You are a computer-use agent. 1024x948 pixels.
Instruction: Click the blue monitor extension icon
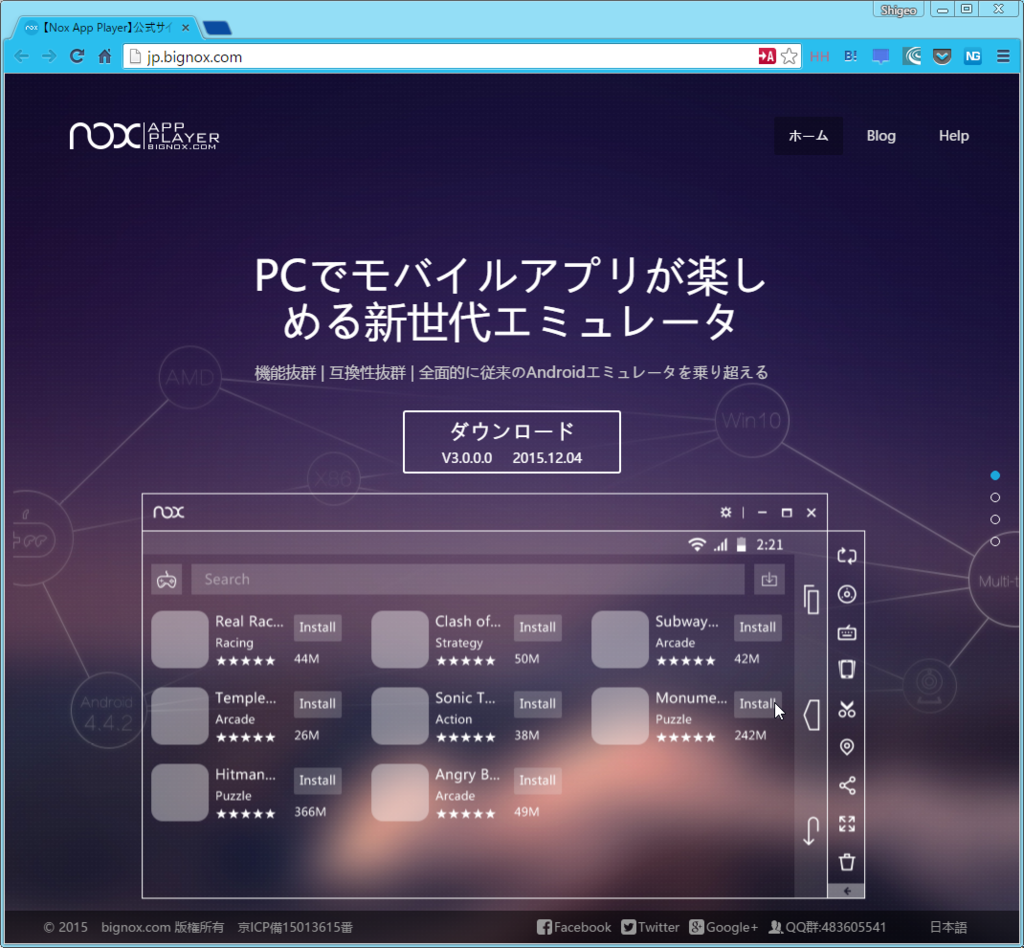coord(881,57)
